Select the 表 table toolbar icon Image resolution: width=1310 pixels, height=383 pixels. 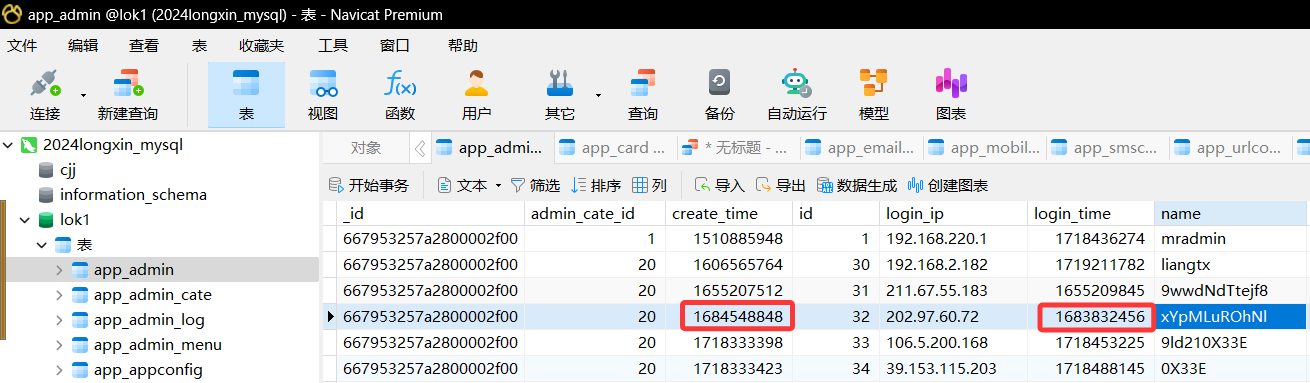pyautogui.click(x=246, y=95)
